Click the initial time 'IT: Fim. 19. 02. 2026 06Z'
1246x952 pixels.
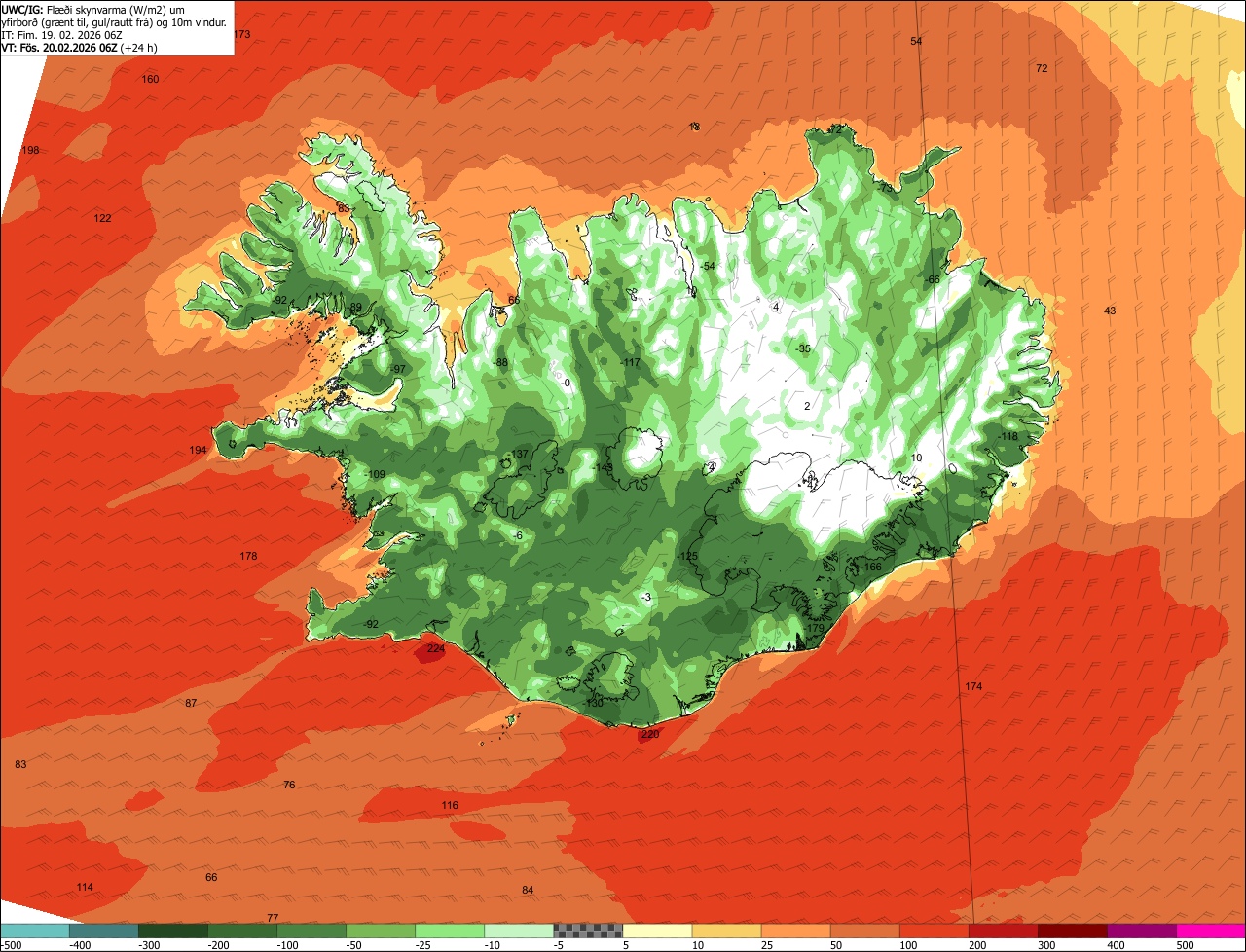click(x=61, y=35)
